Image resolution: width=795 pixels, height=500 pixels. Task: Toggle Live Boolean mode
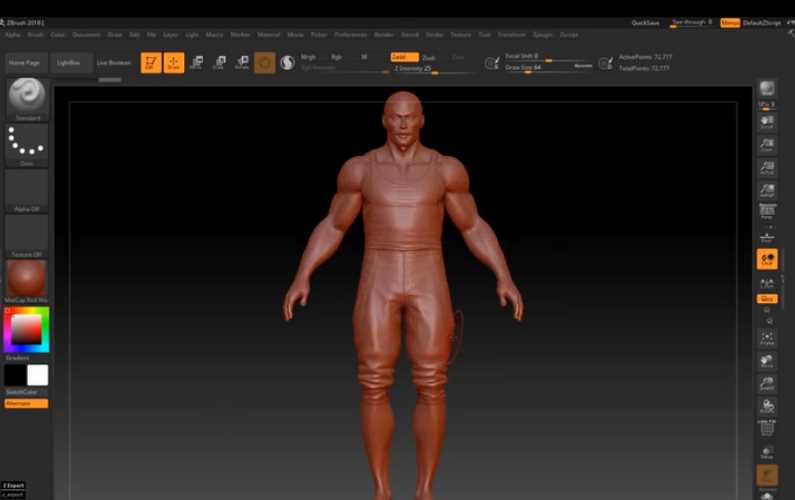tap(114, 62)
